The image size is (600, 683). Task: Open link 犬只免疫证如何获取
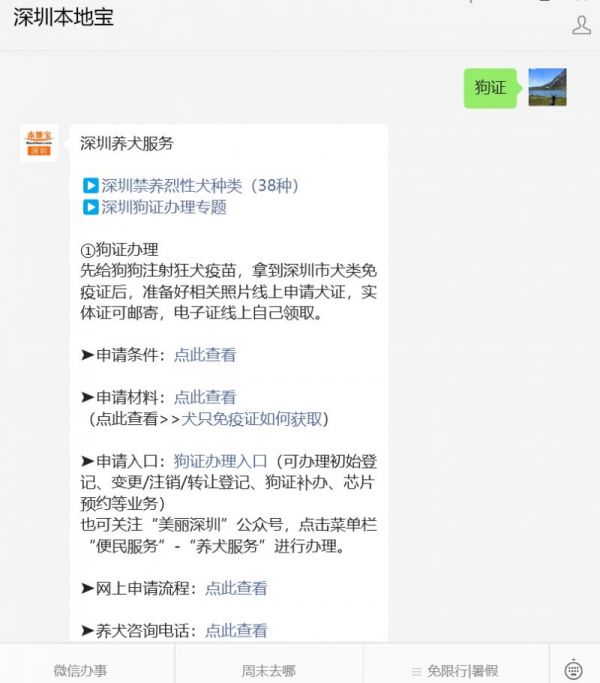click(251, 419)
